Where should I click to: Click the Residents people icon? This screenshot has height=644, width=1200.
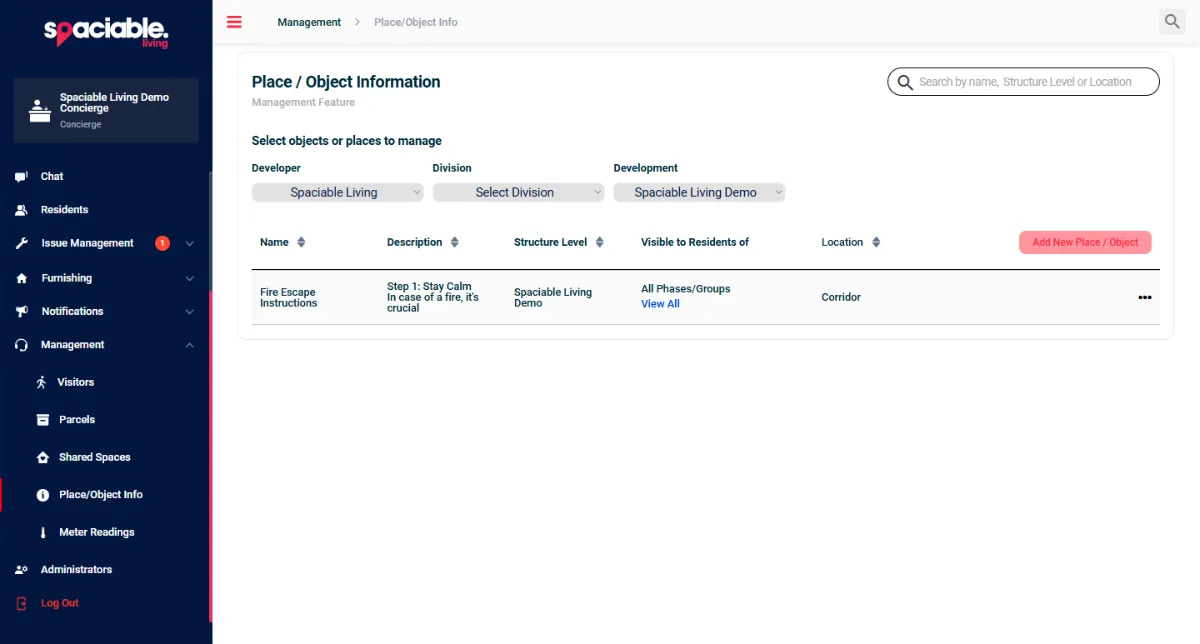[21, 210]
